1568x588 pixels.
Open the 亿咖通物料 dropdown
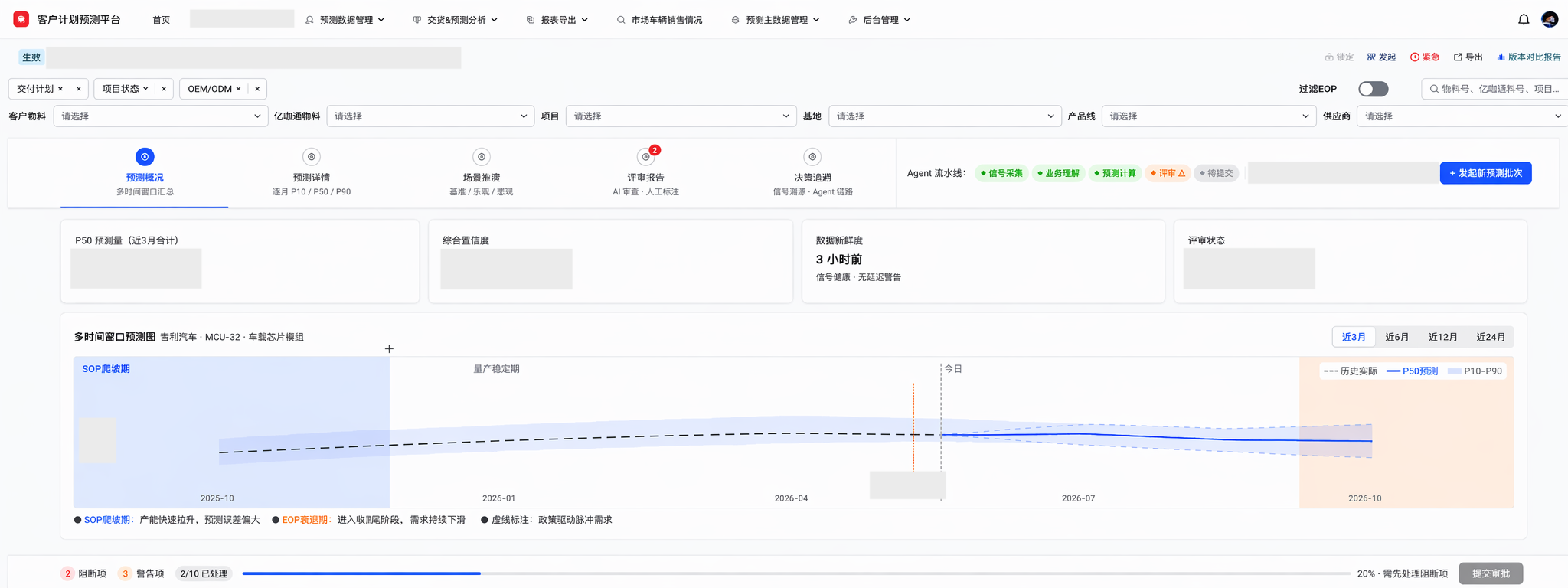430,116
